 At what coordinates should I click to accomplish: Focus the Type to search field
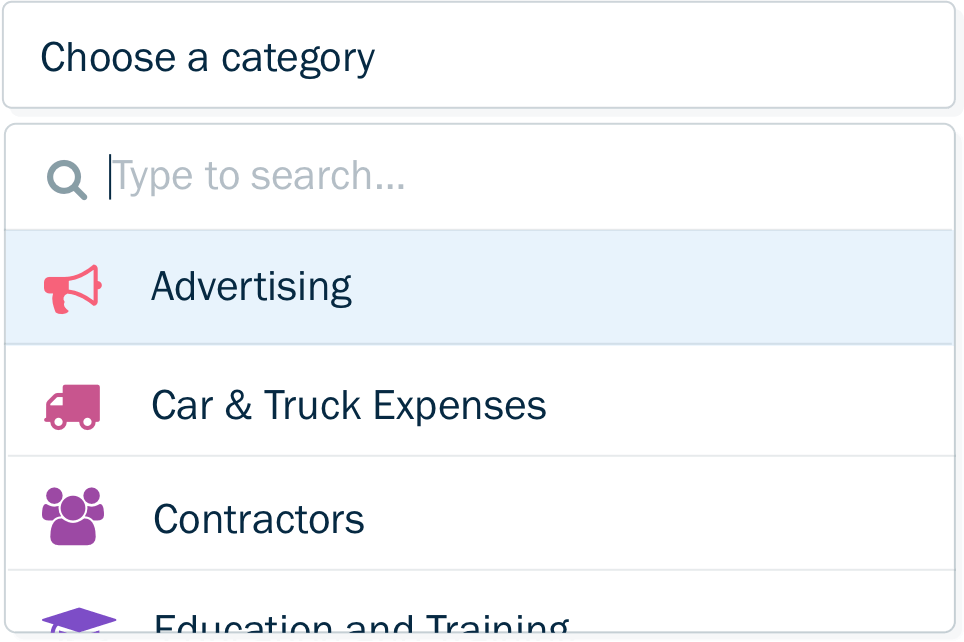tap(500, 177)
